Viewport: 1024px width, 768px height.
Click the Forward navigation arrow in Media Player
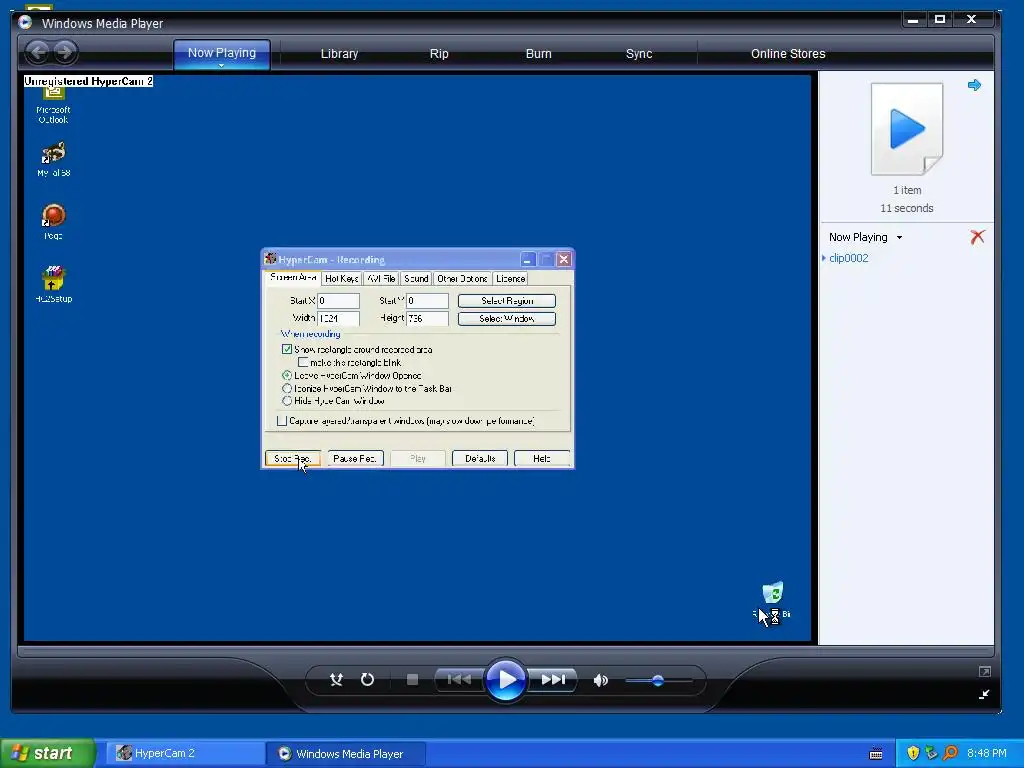64,52
